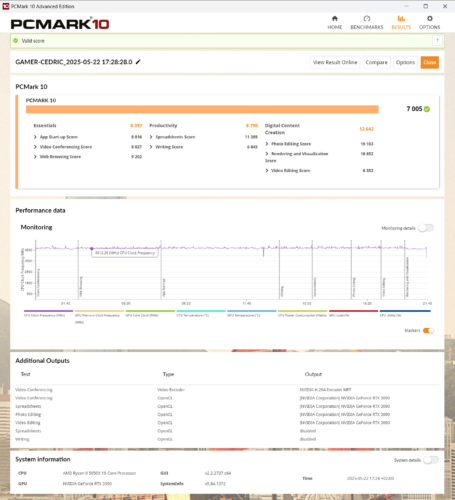Click the Essentials score heading
This screenshot has height=500, width=455.
(x=45, y=126)
